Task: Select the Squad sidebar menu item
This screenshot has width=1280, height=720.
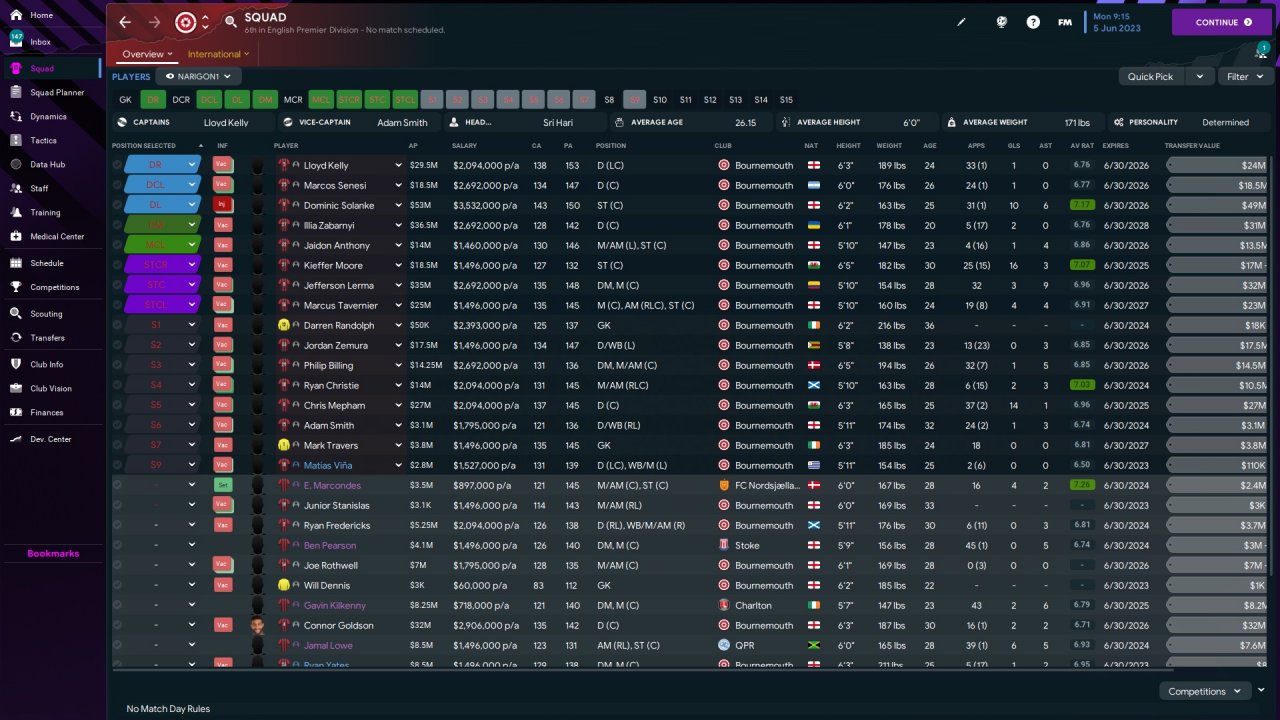Action: click(51, 68)
